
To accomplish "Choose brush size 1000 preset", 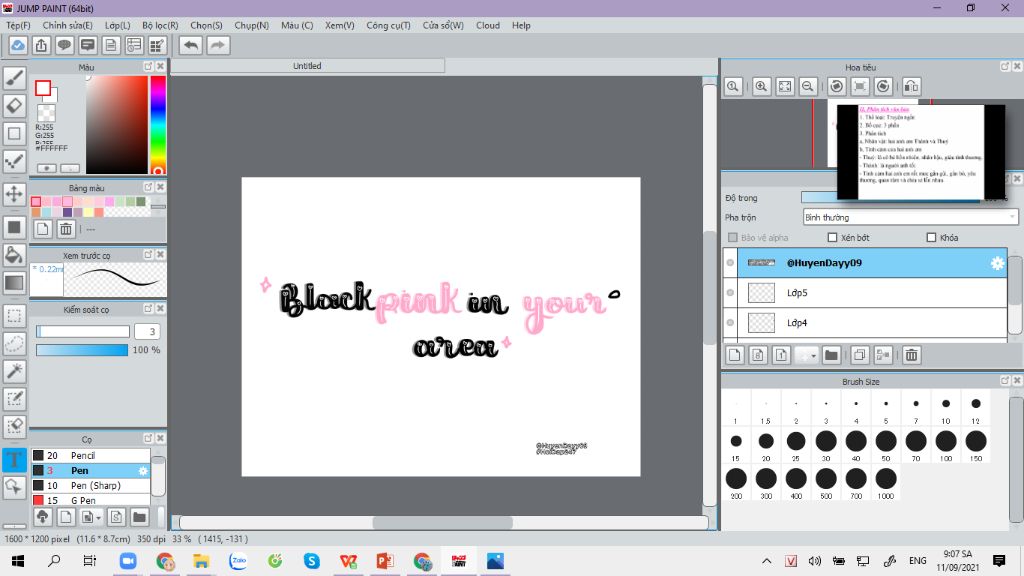I will click(x=886, y=483).
